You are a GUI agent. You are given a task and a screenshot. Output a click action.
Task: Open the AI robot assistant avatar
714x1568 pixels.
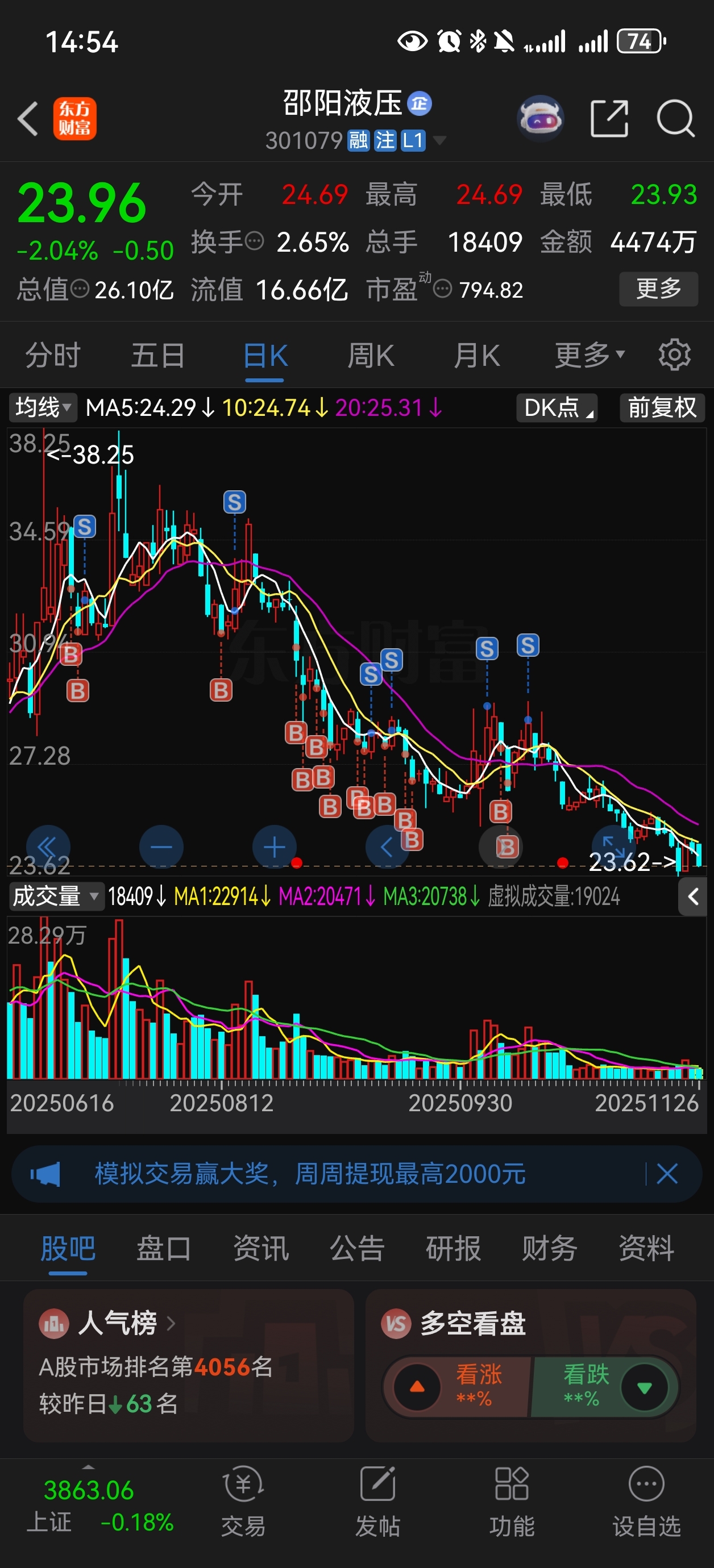tap(540, 118)
